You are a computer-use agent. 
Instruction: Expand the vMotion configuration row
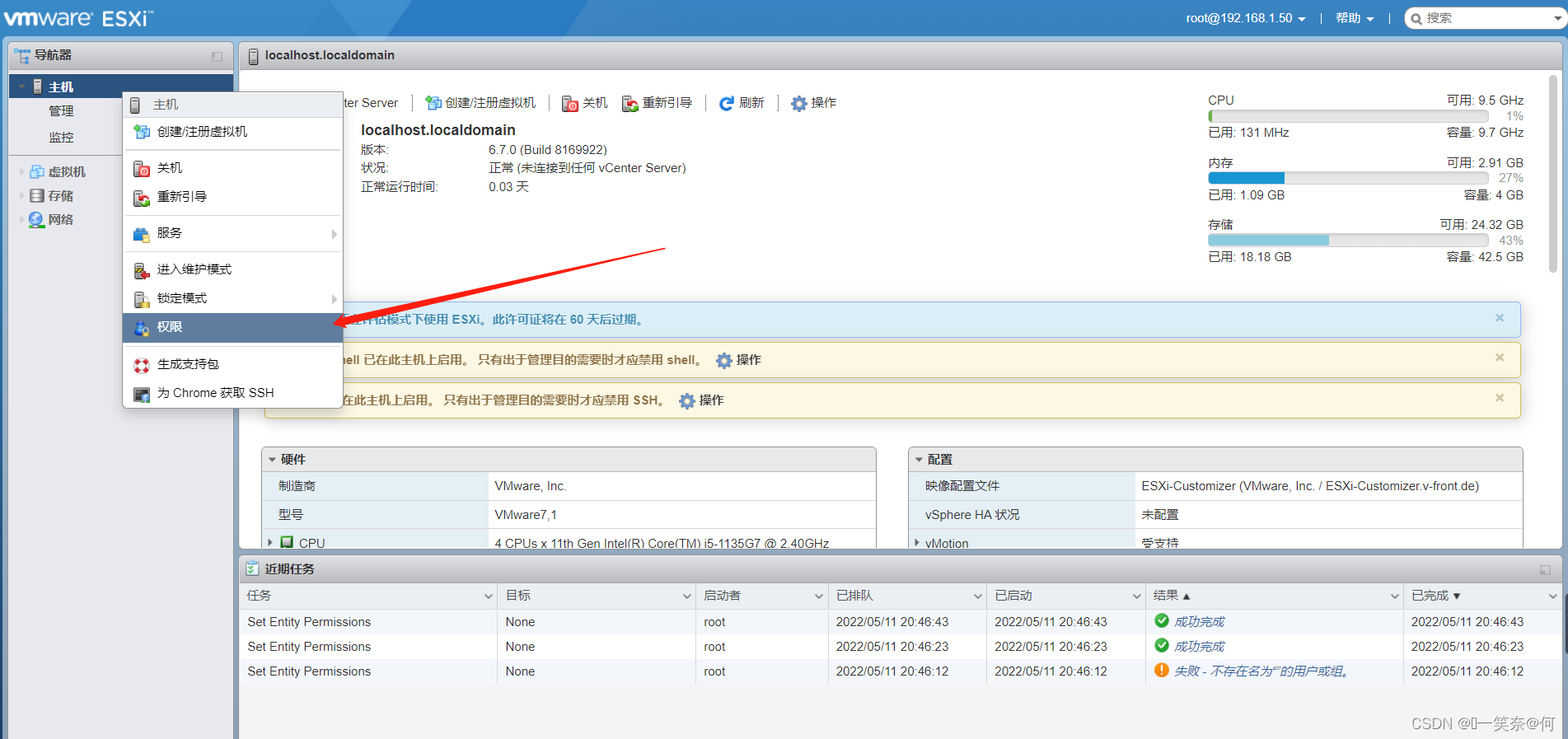pos(917,542)
